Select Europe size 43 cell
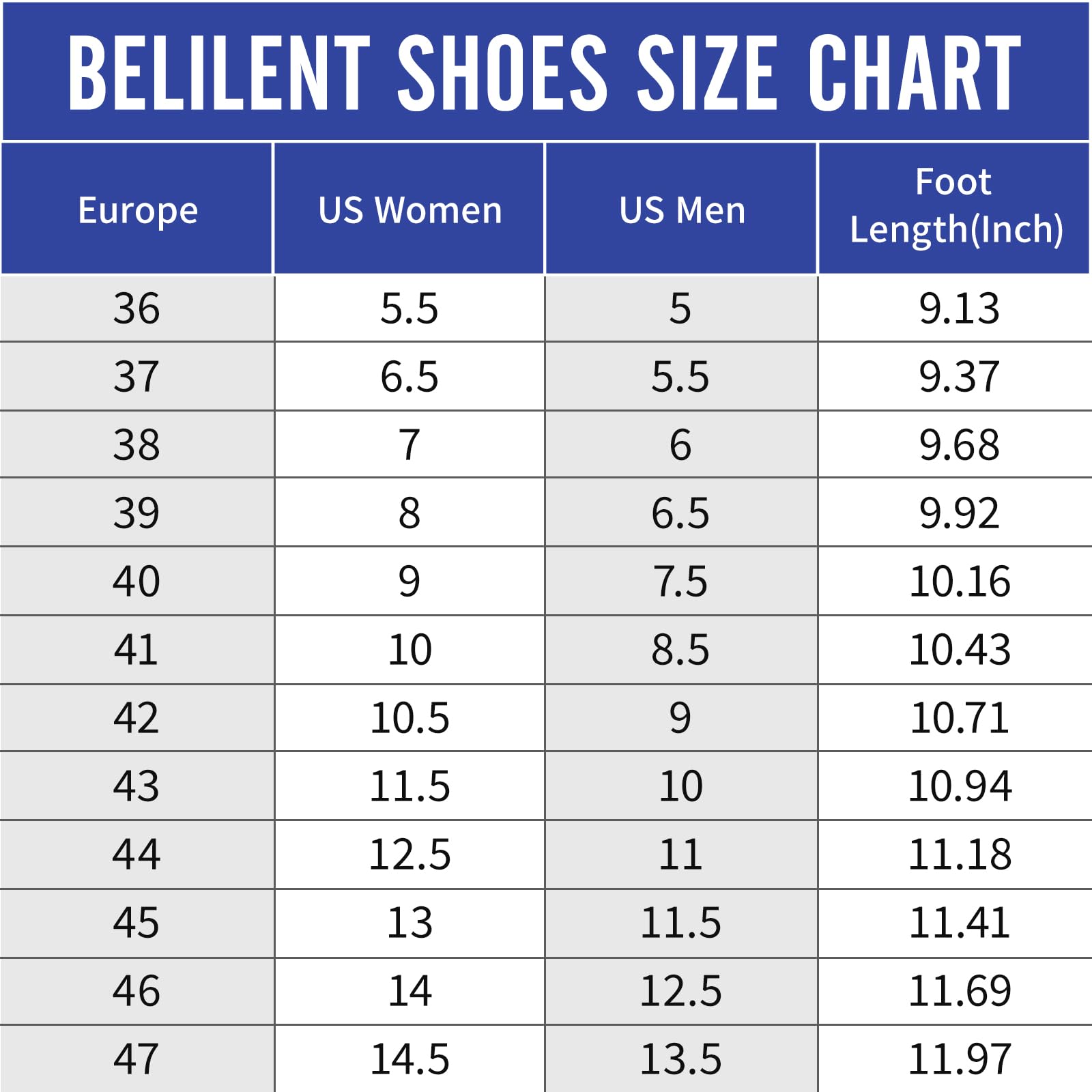Viewport: 1092px width, 1092px height. coord(136,786)
